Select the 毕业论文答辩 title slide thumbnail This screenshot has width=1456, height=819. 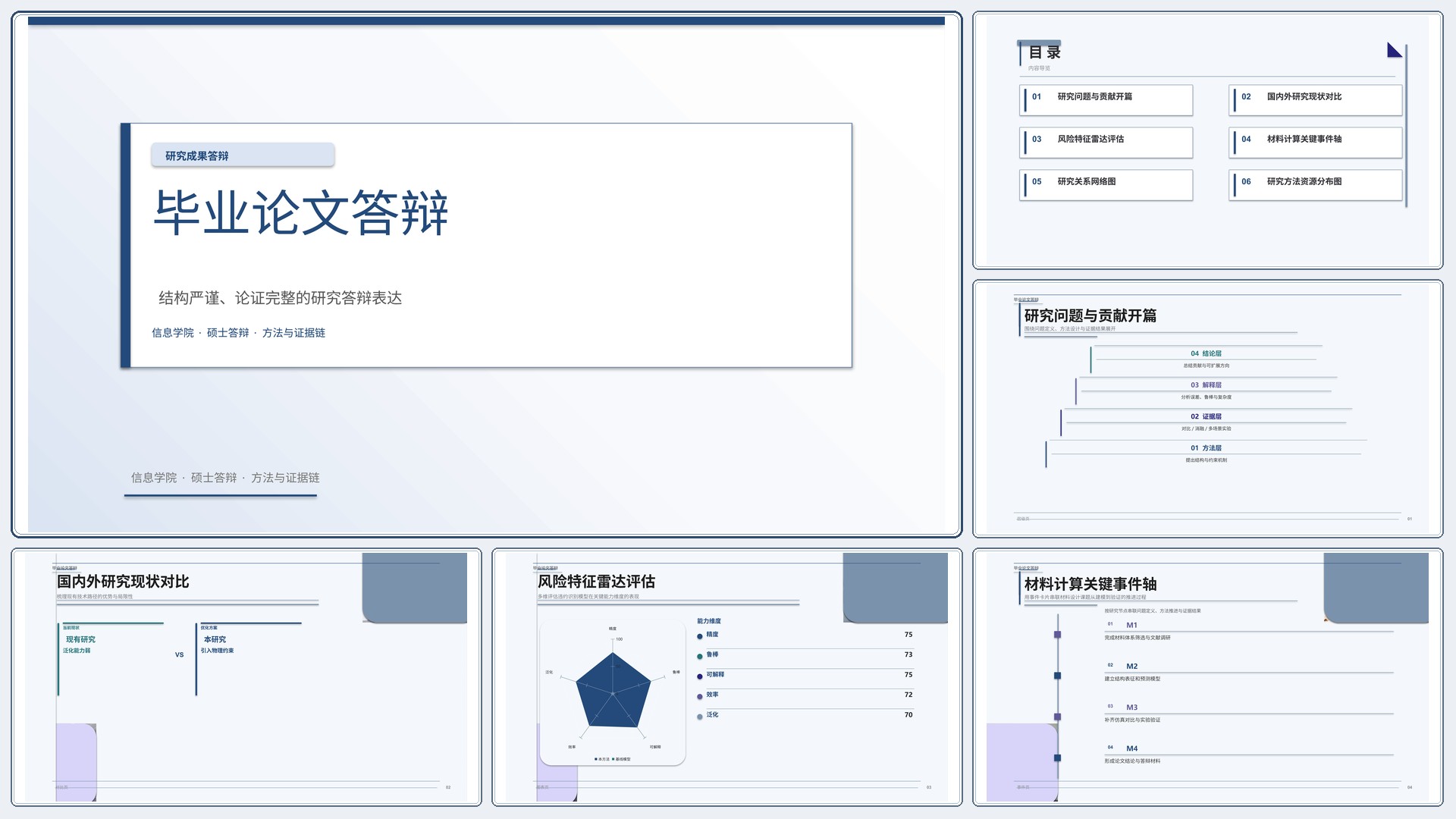click(x=486, y=274)
